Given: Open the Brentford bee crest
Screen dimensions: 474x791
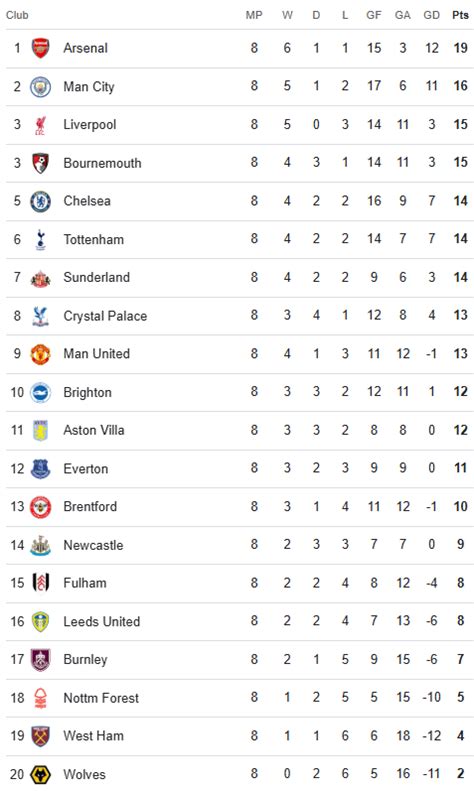Looking at the screenshot, I should 40,507.
